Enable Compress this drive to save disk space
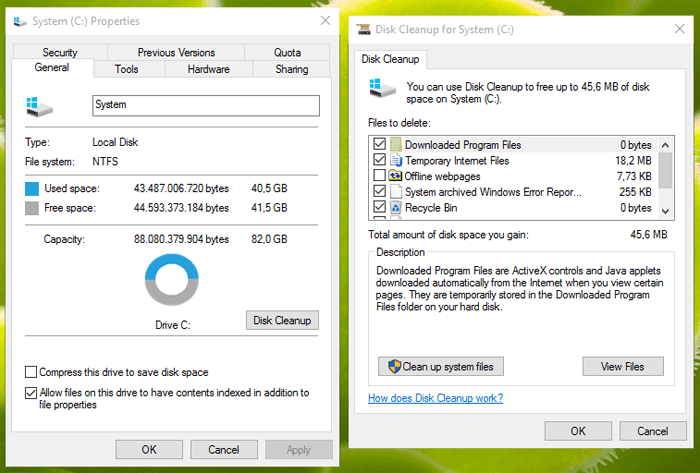This screenshot has height=473, width=700. click(31, 372)
